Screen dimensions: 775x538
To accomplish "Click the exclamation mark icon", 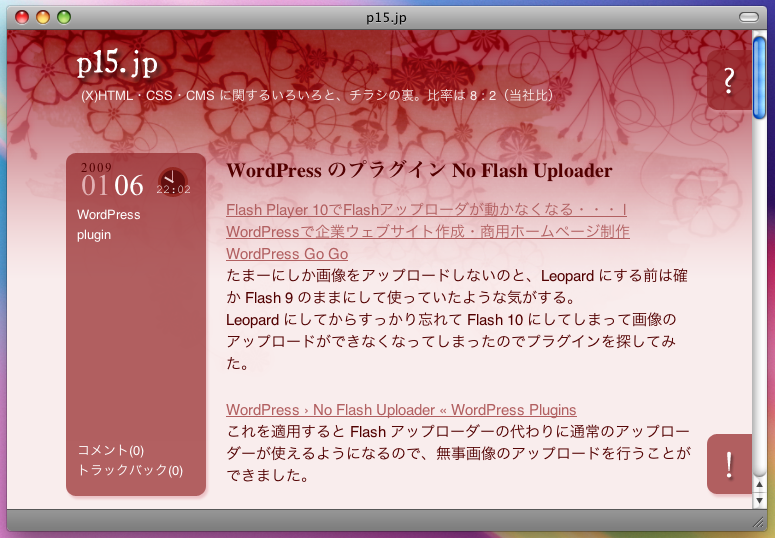I will coord(730,464).
